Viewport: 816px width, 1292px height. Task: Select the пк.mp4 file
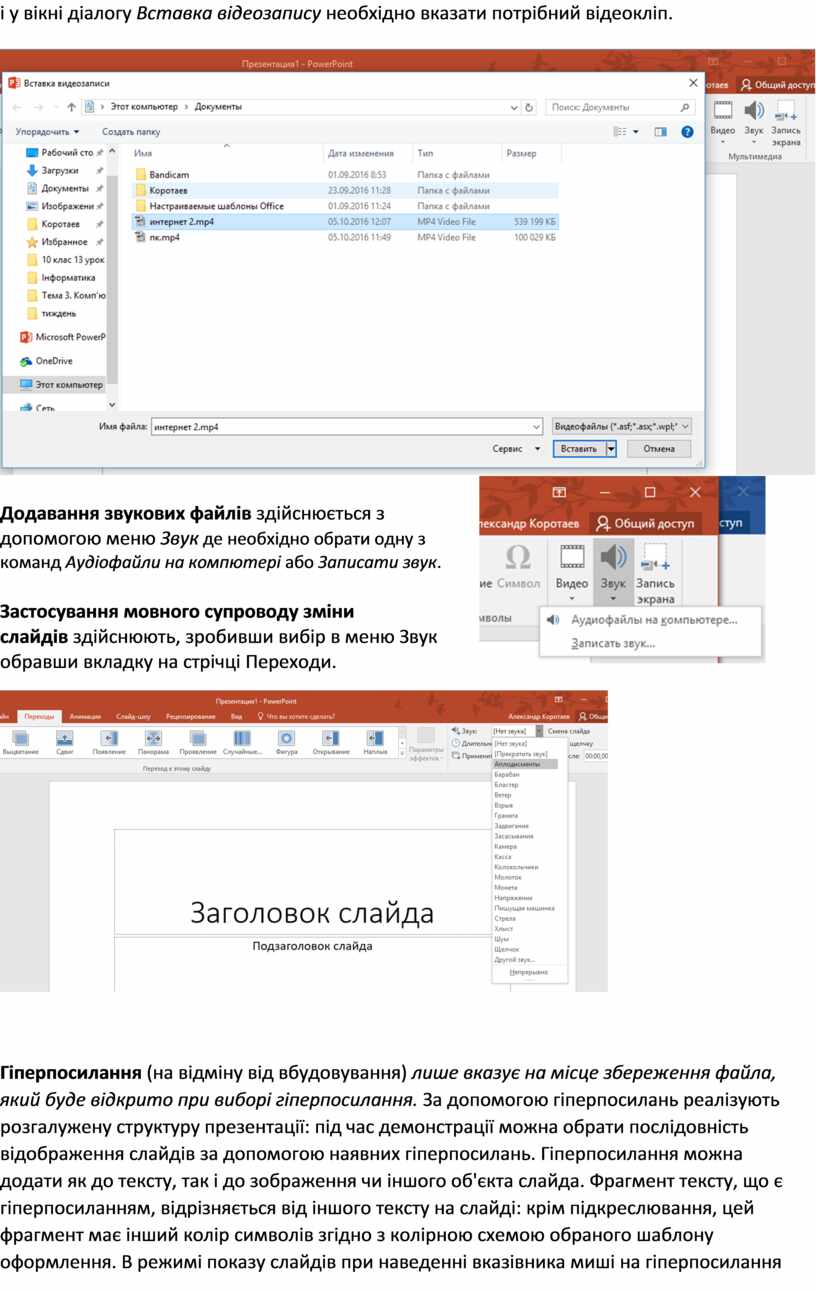pyautogui.click(x=345, y=237)
